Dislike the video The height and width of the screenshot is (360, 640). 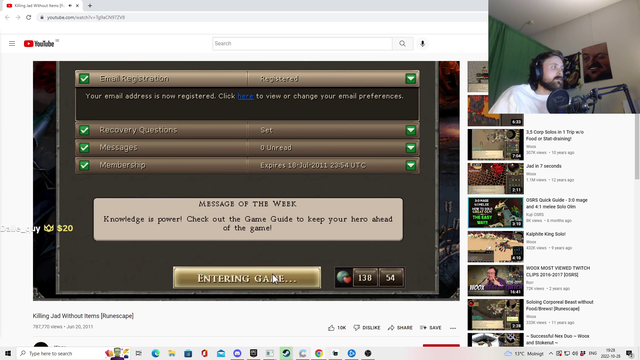pyautogui.click(x=367, y=328)
